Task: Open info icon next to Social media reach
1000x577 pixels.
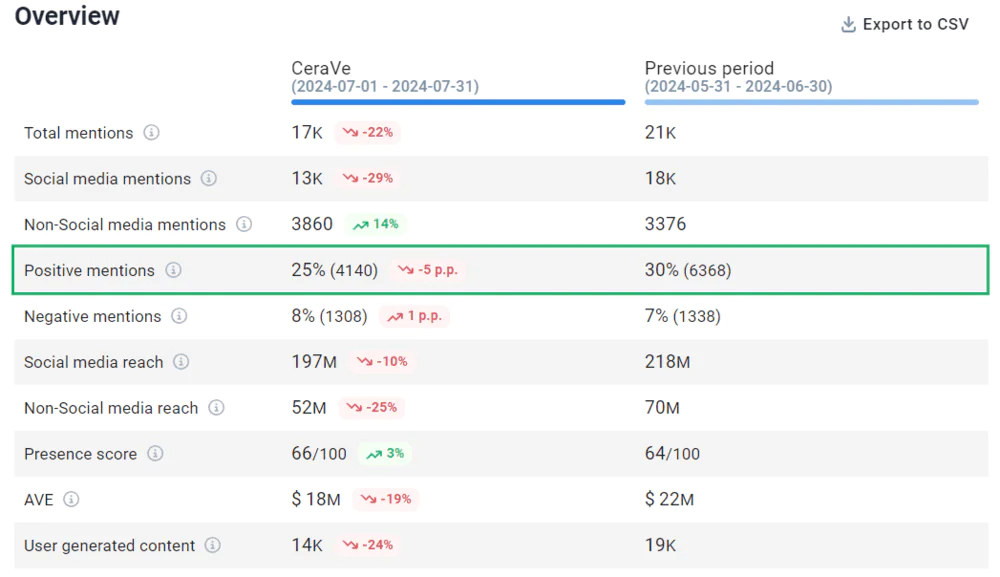Action: click(181, 362)
